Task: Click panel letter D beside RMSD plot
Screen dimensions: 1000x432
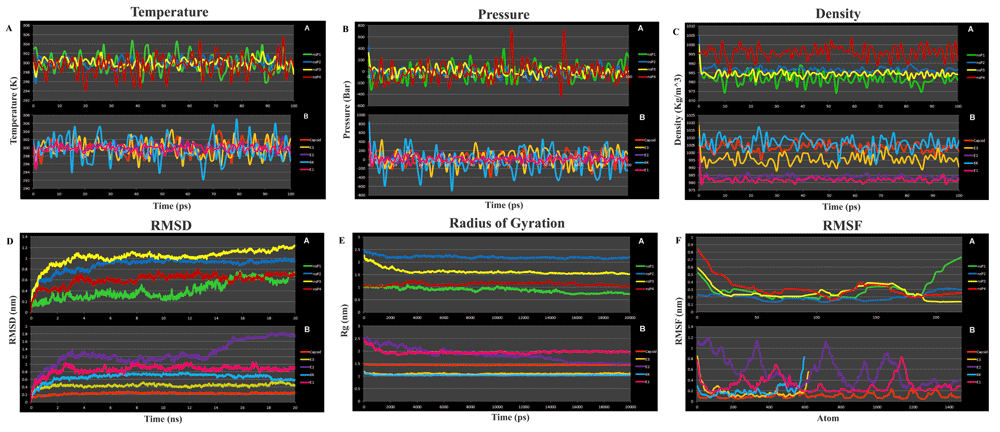Action: 9,242
